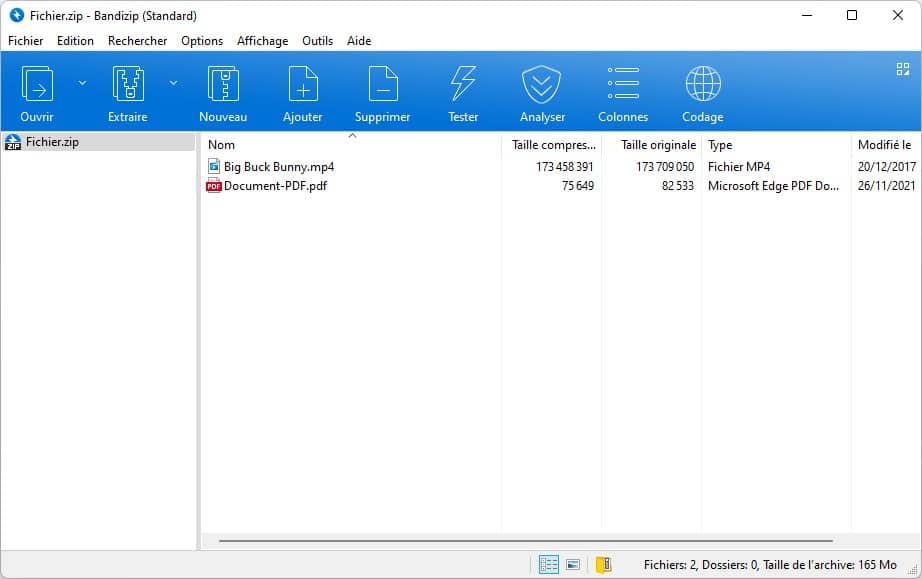Sort by the Modifié le column header

coord(886,145)
